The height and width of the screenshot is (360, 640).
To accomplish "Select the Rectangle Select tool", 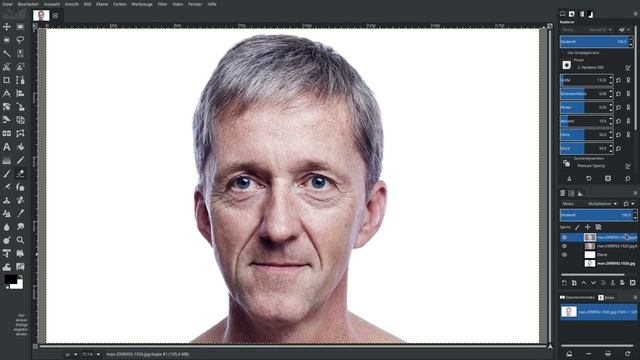I will coord(20,27).
